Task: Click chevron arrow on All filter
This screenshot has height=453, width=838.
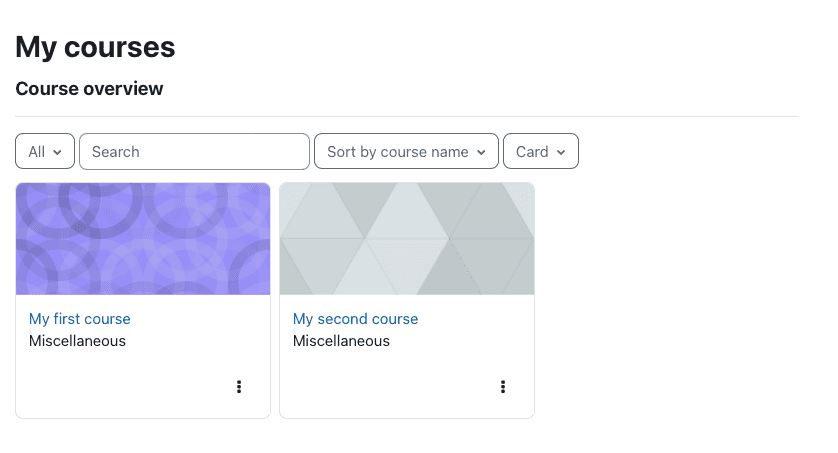Action: click(57, 153)
